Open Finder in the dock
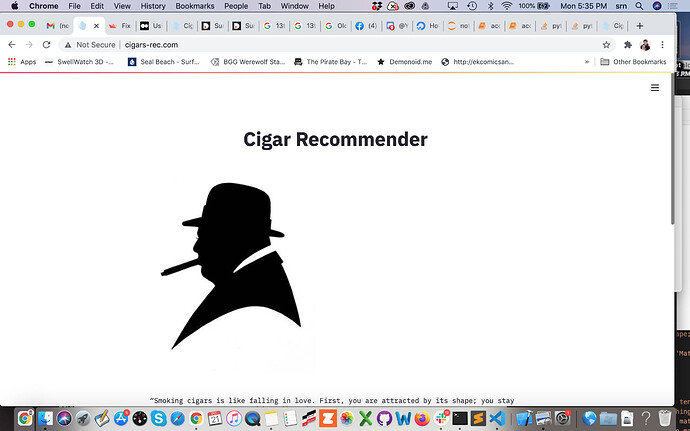 coord(45,418)
